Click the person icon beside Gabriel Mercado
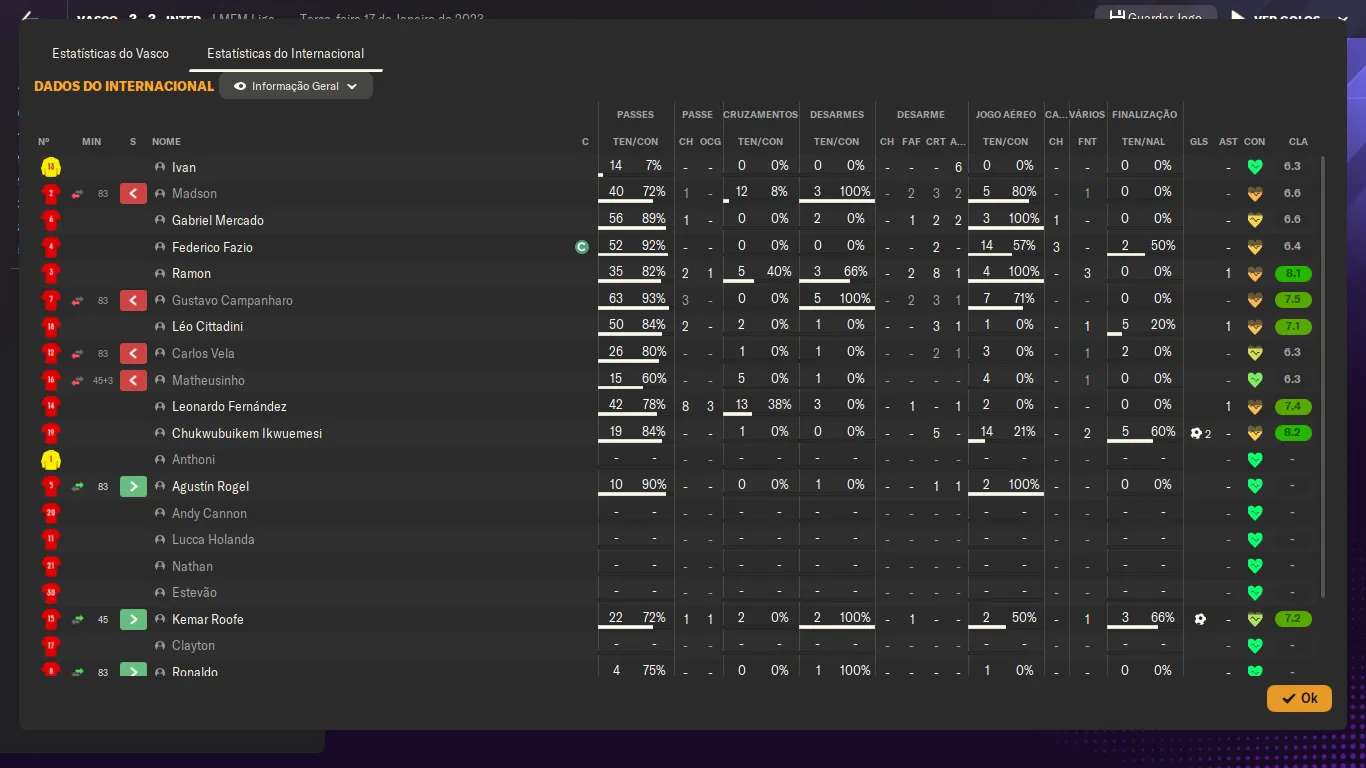Viewport: 1366px width, 768px height. 160,220
